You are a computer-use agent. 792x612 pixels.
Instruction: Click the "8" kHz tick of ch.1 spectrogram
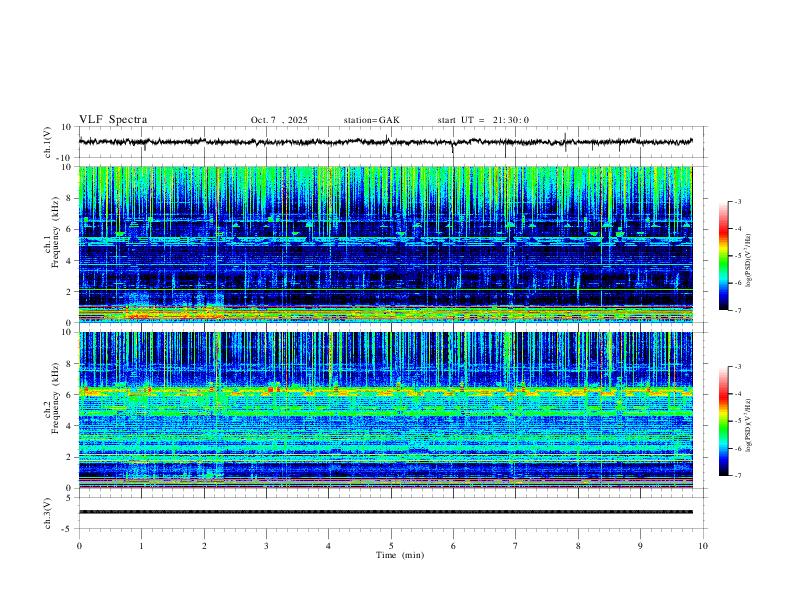[x=70, y=198]
